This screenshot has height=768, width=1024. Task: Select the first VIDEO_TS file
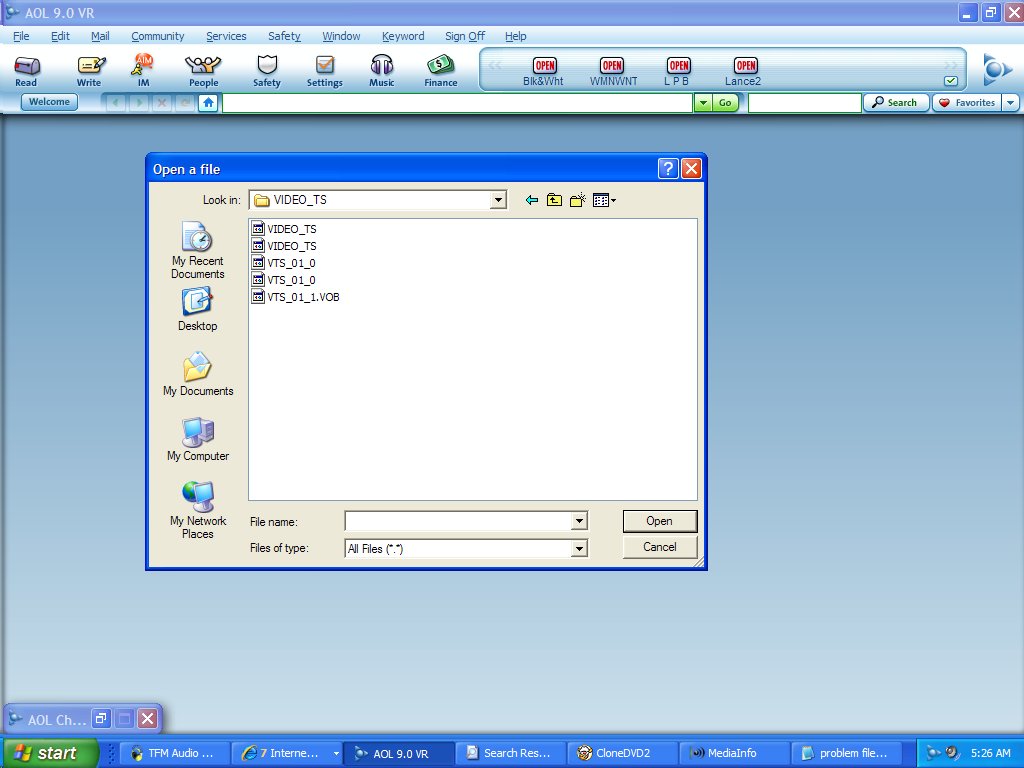pyautogui.click(x=284, y=229)
